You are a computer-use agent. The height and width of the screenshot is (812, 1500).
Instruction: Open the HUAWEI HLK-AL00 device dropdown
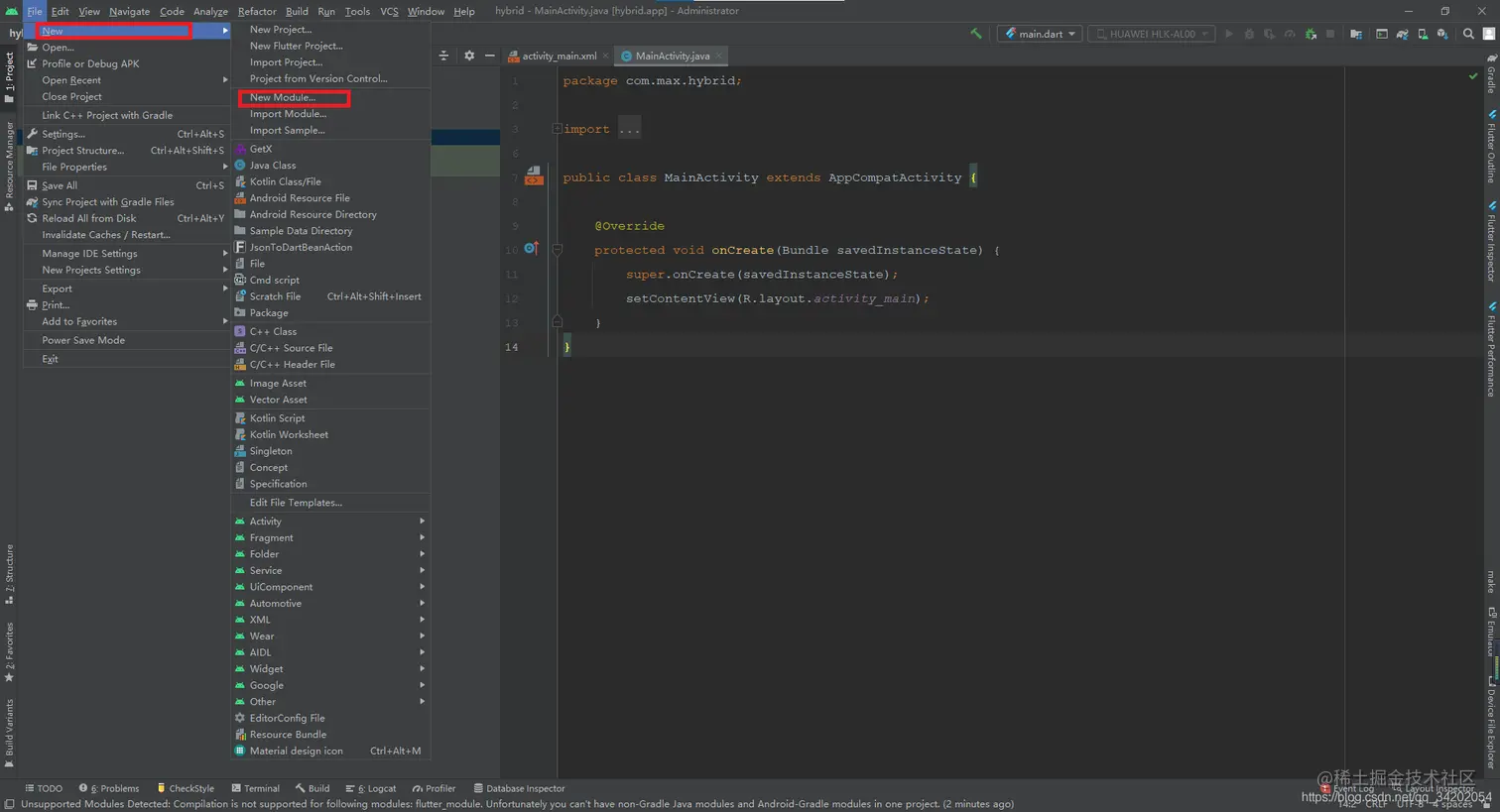click(1153, 34)
